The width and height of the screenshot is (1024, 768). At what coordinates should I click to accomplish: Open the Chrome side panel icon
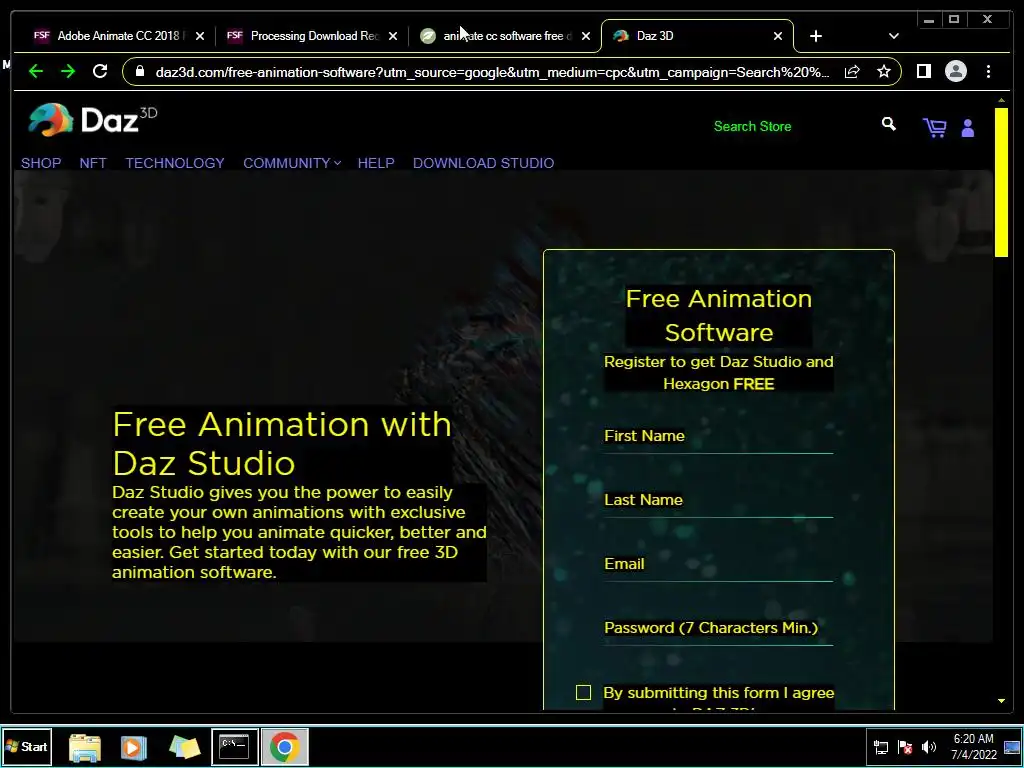pyautogui.click(x=923, y=71)
